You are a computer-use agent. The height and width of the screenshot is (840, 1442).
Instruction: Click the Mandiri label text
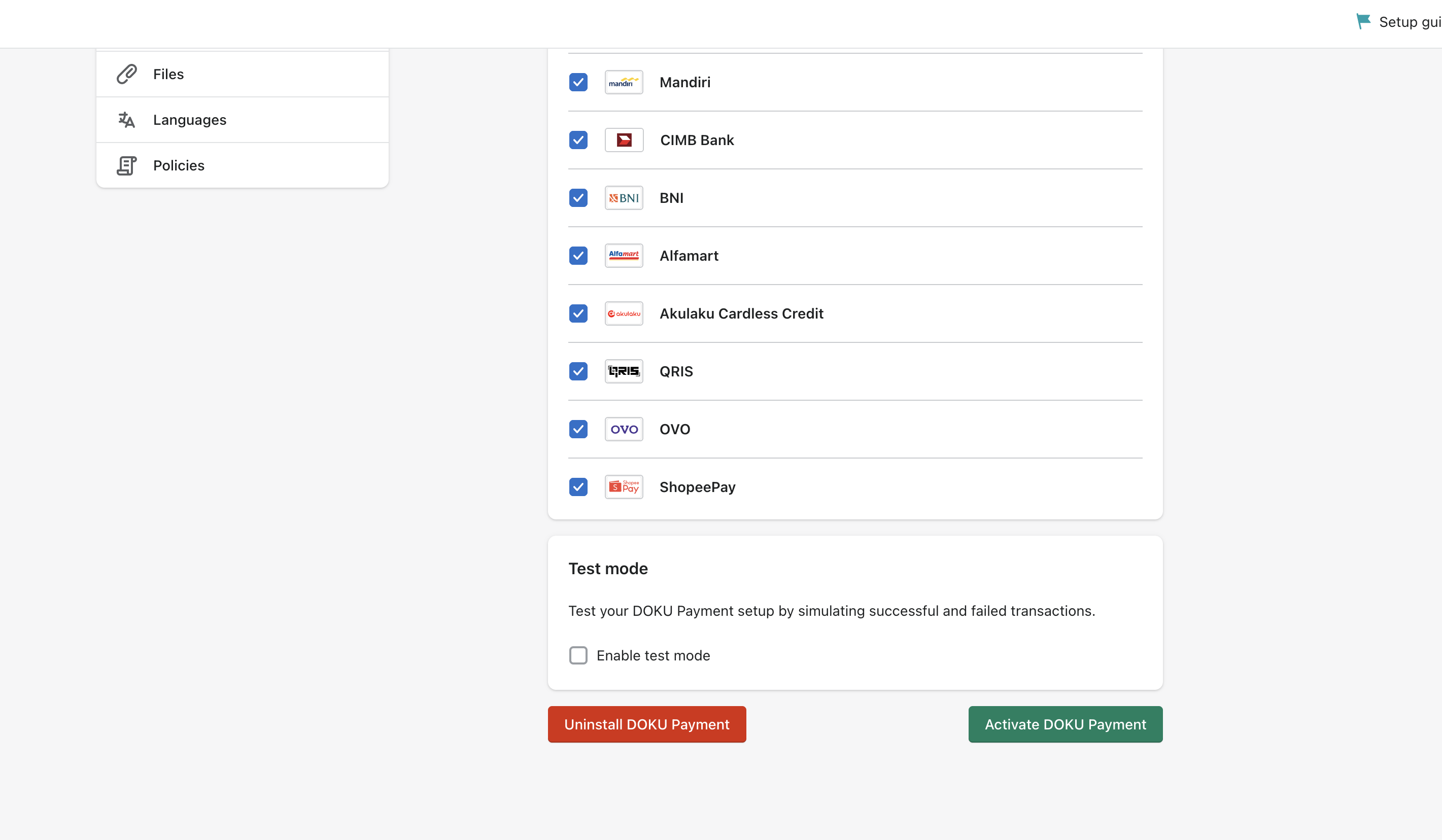(x=685, y=82)
